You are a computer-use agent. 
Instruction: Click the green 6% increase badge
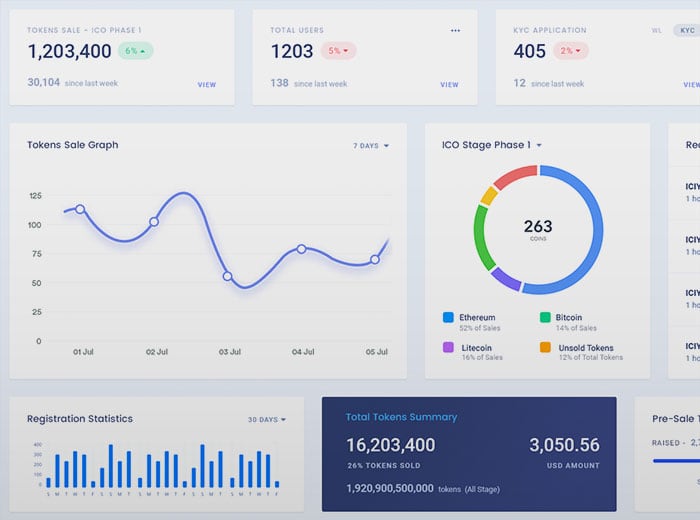pyautogui.click(x=135, y=51)
